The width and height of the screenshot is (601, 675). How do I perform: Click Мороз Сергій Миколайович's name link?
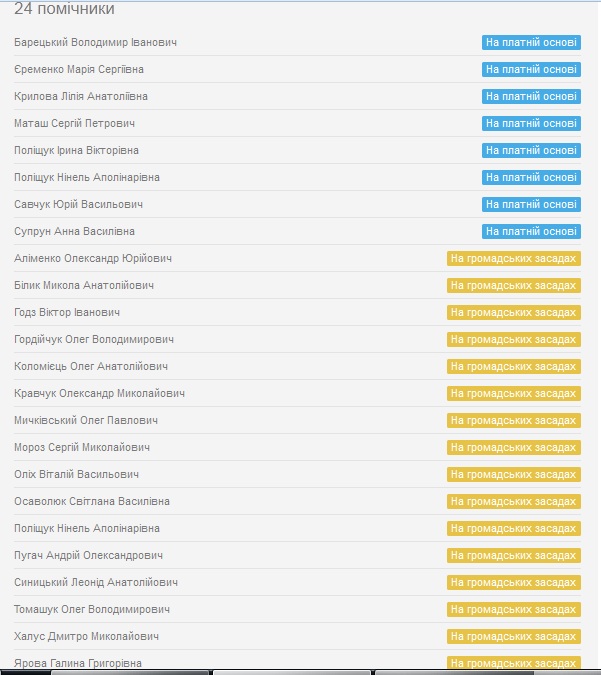pos(82,448)
